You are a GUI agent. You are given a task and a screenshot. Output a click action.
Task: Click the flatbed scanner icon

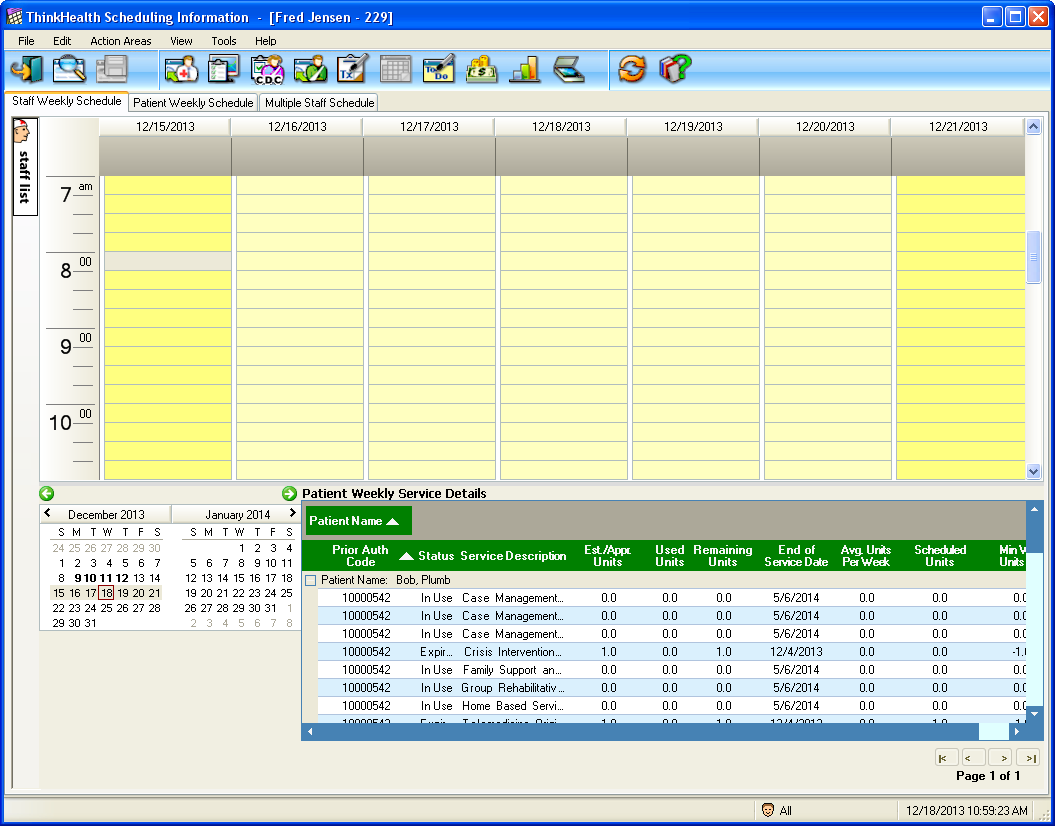click(x=569, y=69)
